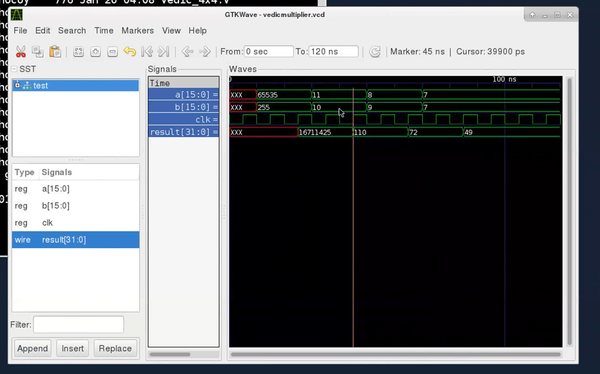Click the 255 value on b waveform
The height and width of the screenshot is (374, 600).
(264, 108)
